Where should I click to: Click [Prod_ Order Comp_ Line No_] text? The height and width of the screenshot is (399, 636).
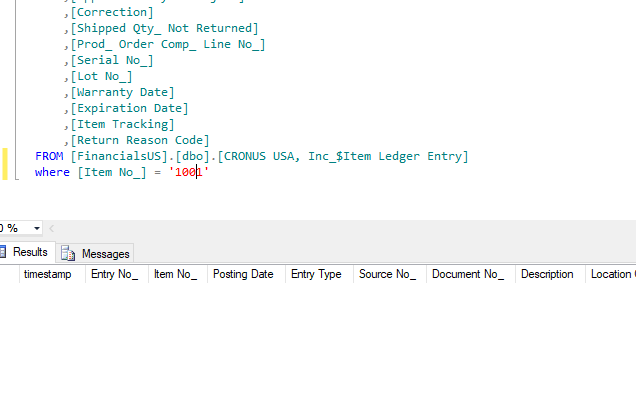click(168, 44)
